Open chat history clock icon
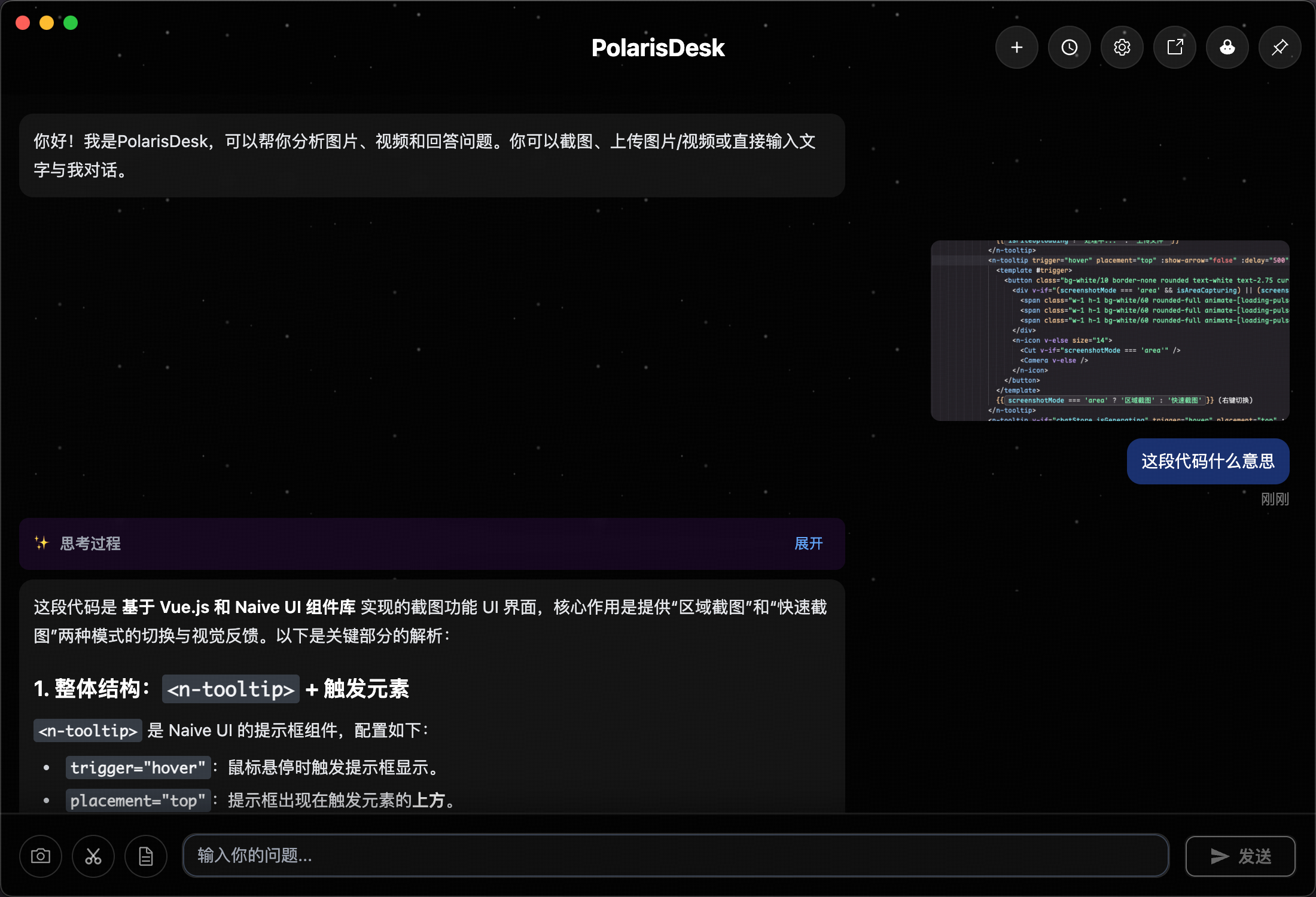Viewport: 1316px width, 897px height. tap(1069, 47)
